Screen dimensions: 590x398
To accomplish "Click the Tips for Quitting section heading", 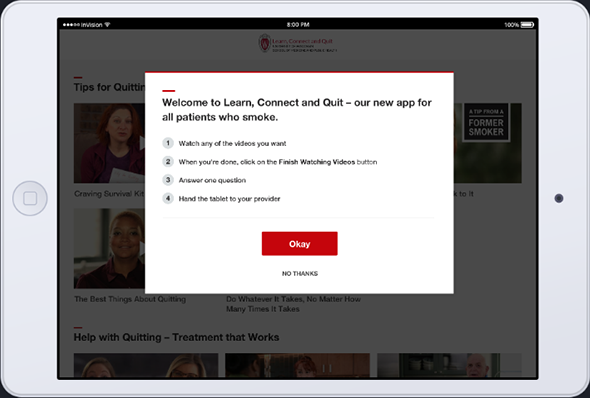I will pos(109,87).
